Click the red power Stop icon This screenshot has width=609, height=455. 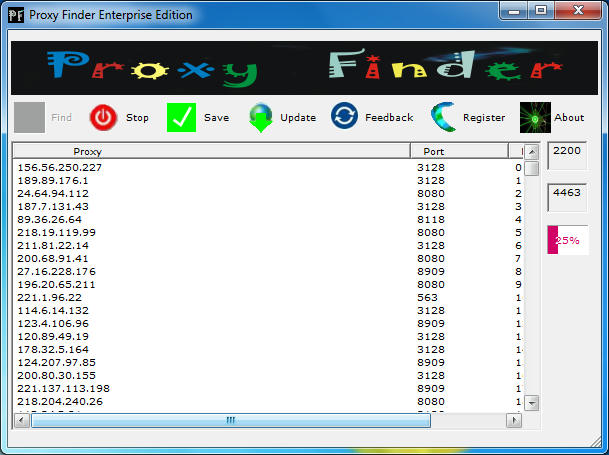click(103, 117)
